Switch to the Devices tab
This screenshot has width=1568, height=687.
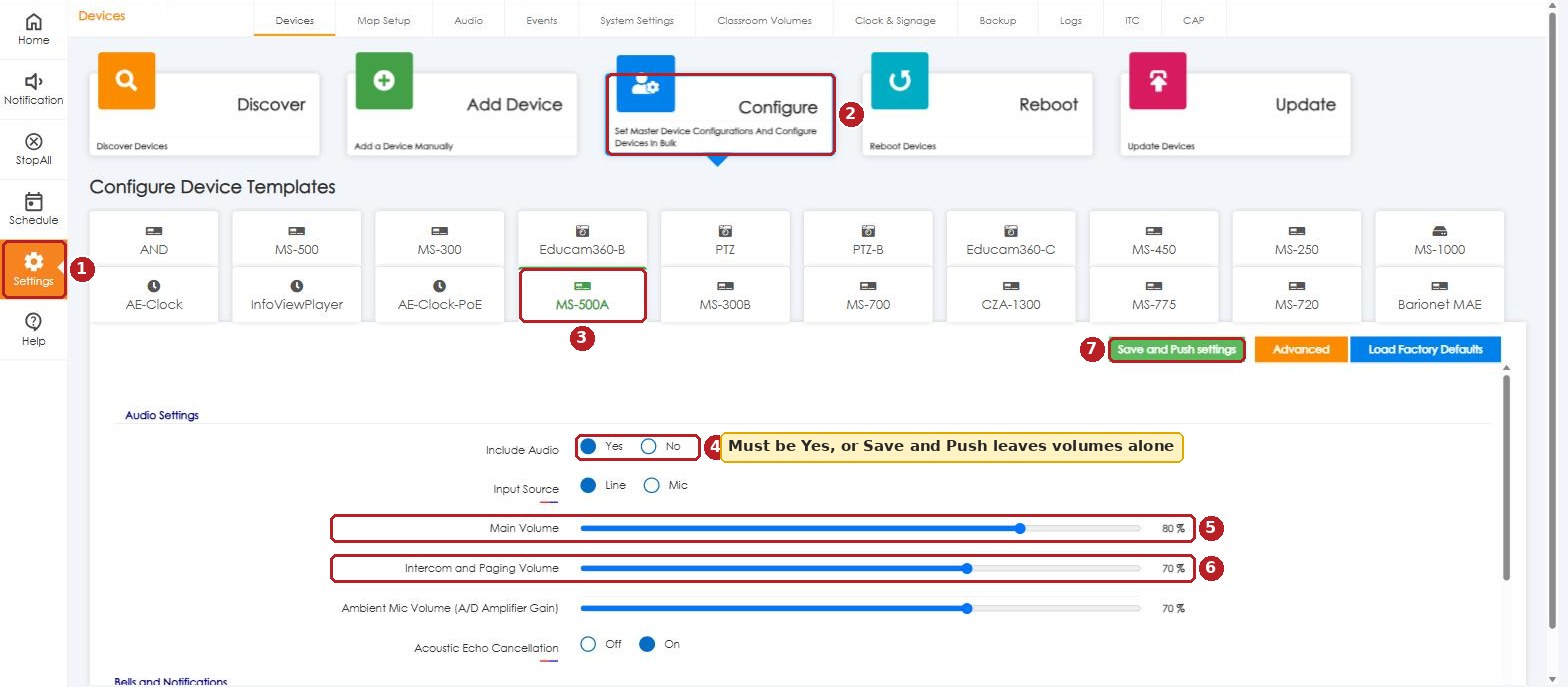295,20
